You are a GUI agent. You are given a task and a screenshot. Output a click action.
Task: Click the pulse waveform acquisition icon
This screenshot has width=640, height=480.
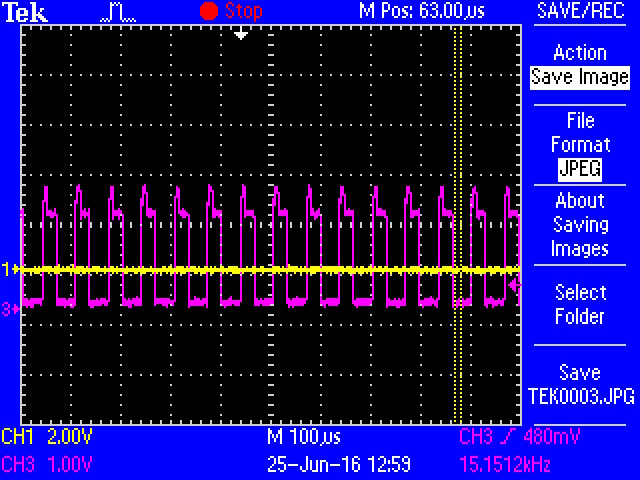118,13
